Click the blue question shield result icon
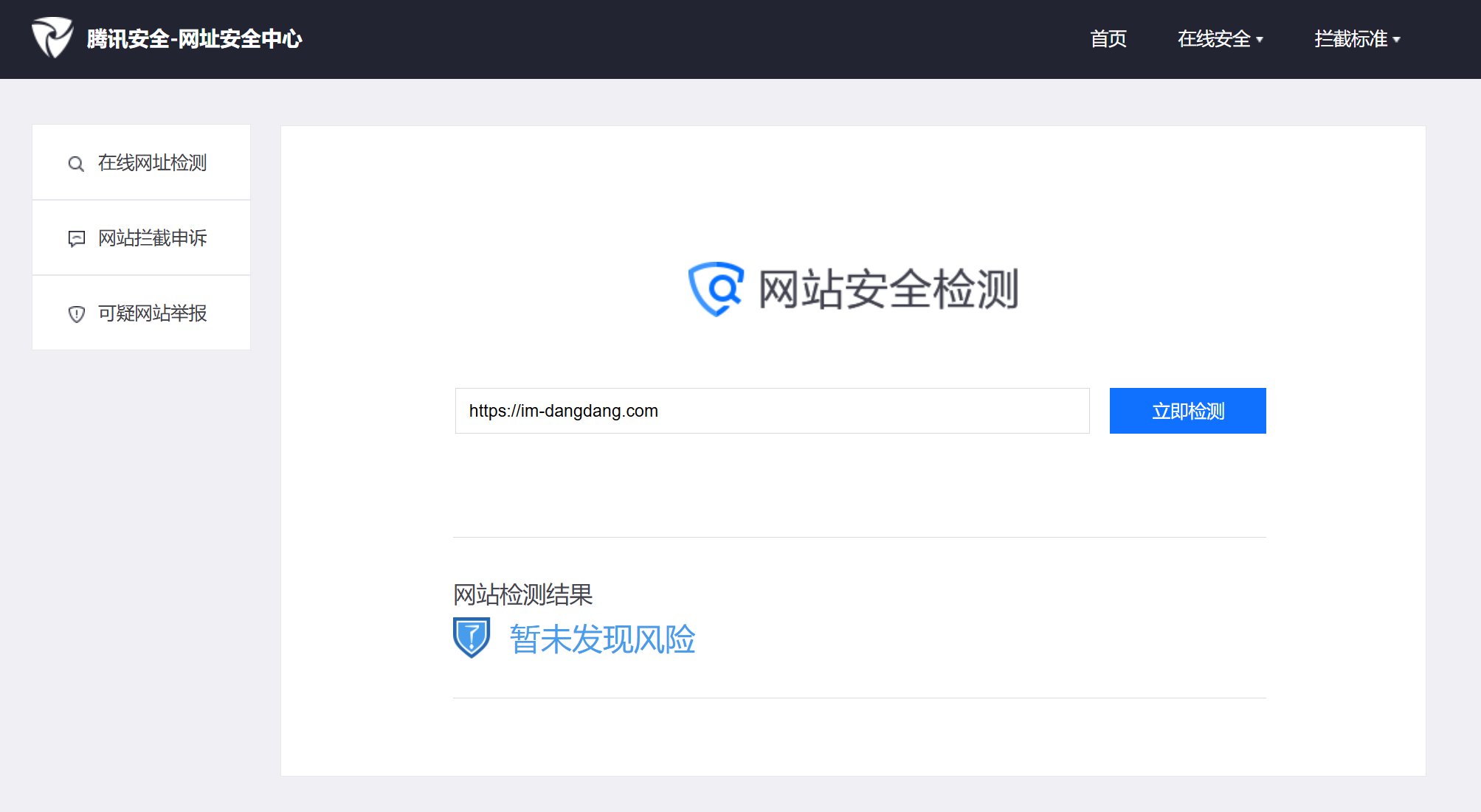Viewport: 1481px width, 812px height. 472,638
